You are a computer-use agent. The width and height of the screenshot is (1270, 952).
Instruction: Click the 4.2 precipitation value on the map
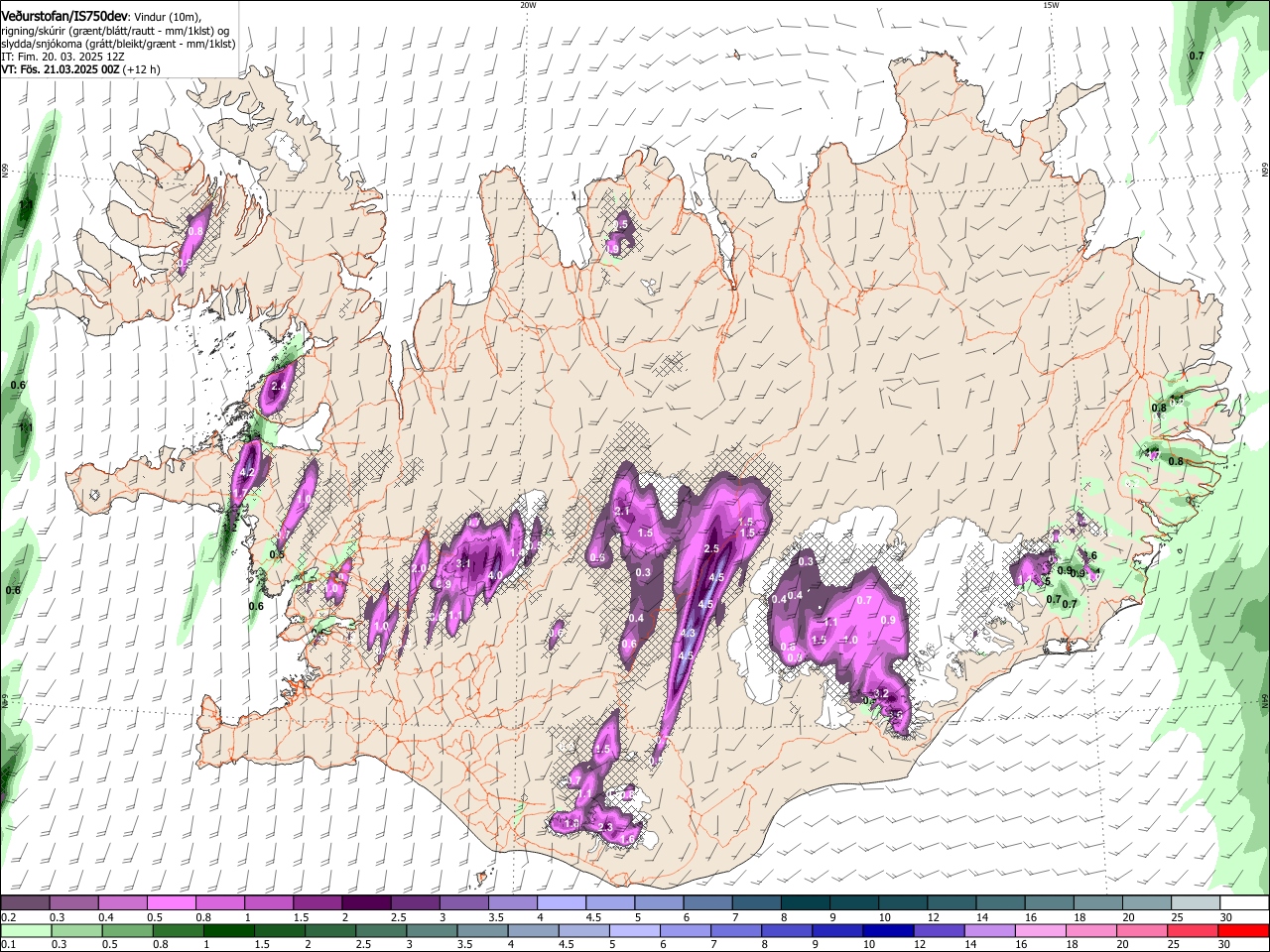[x=248, y=473]
